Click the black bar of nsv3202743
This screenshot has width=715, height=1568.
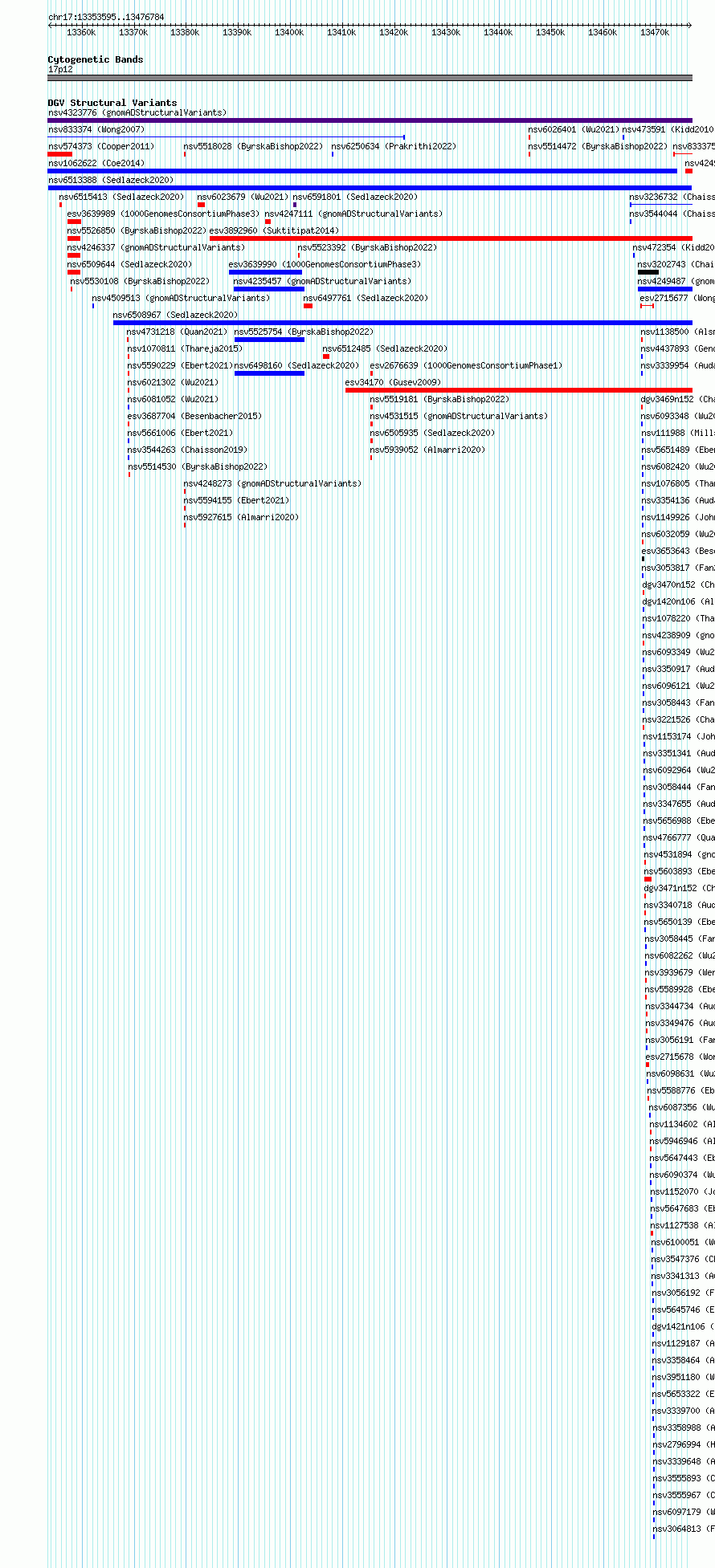pyautogui.click(x=648, y=272)
